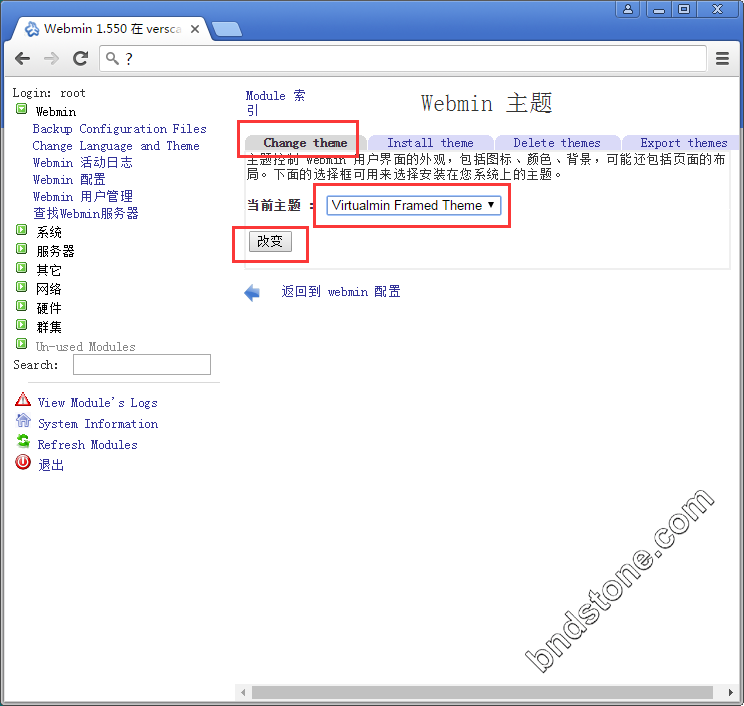Open Webmin 活动日志 link

(x=83, y=163)
